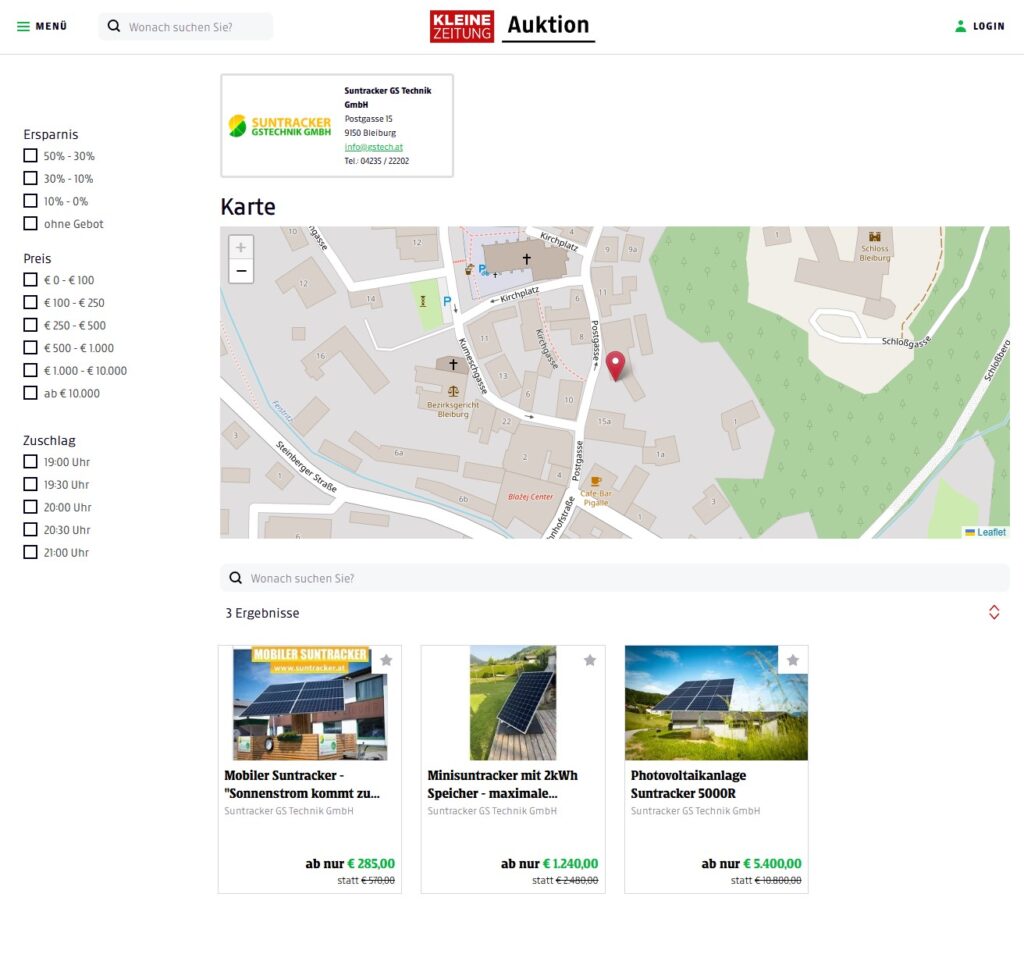Click the Kleine Zeitung logo
Viewport: 1024px width, 972px height.
[461, 26]
